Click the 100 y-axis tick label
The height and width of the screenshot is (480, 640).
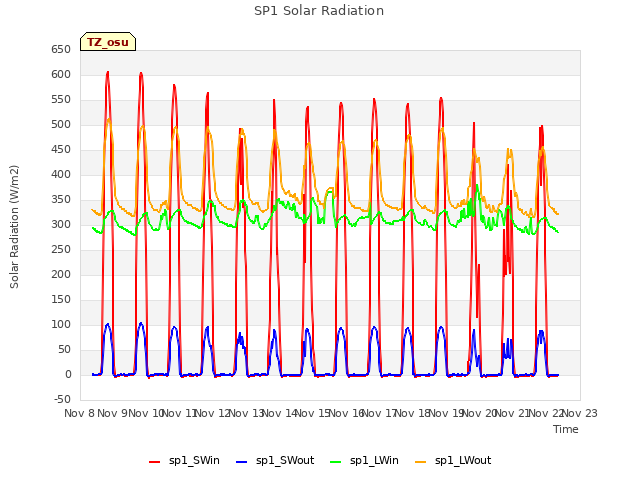click(x=61, y=324)
